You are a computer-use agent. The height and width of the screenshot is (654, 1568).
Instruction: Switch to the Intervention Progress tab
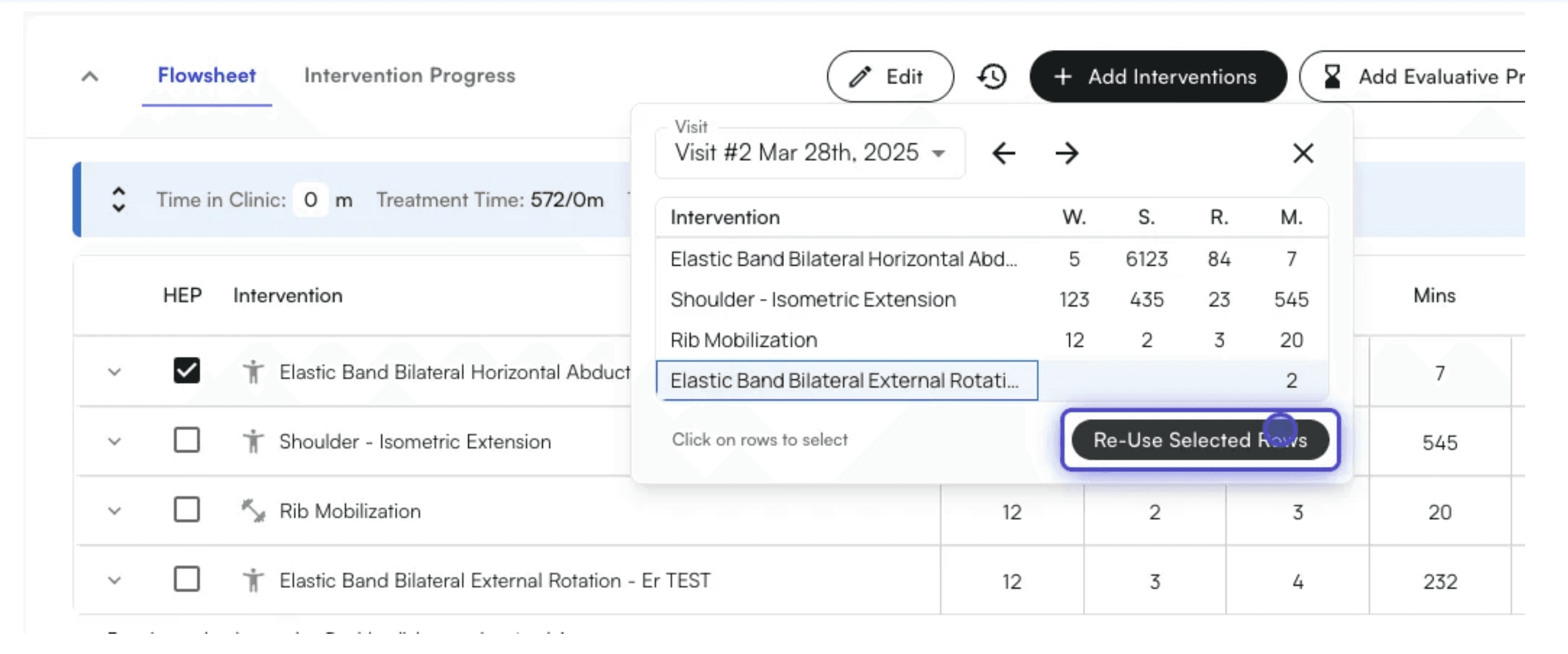tap(409, 76)
